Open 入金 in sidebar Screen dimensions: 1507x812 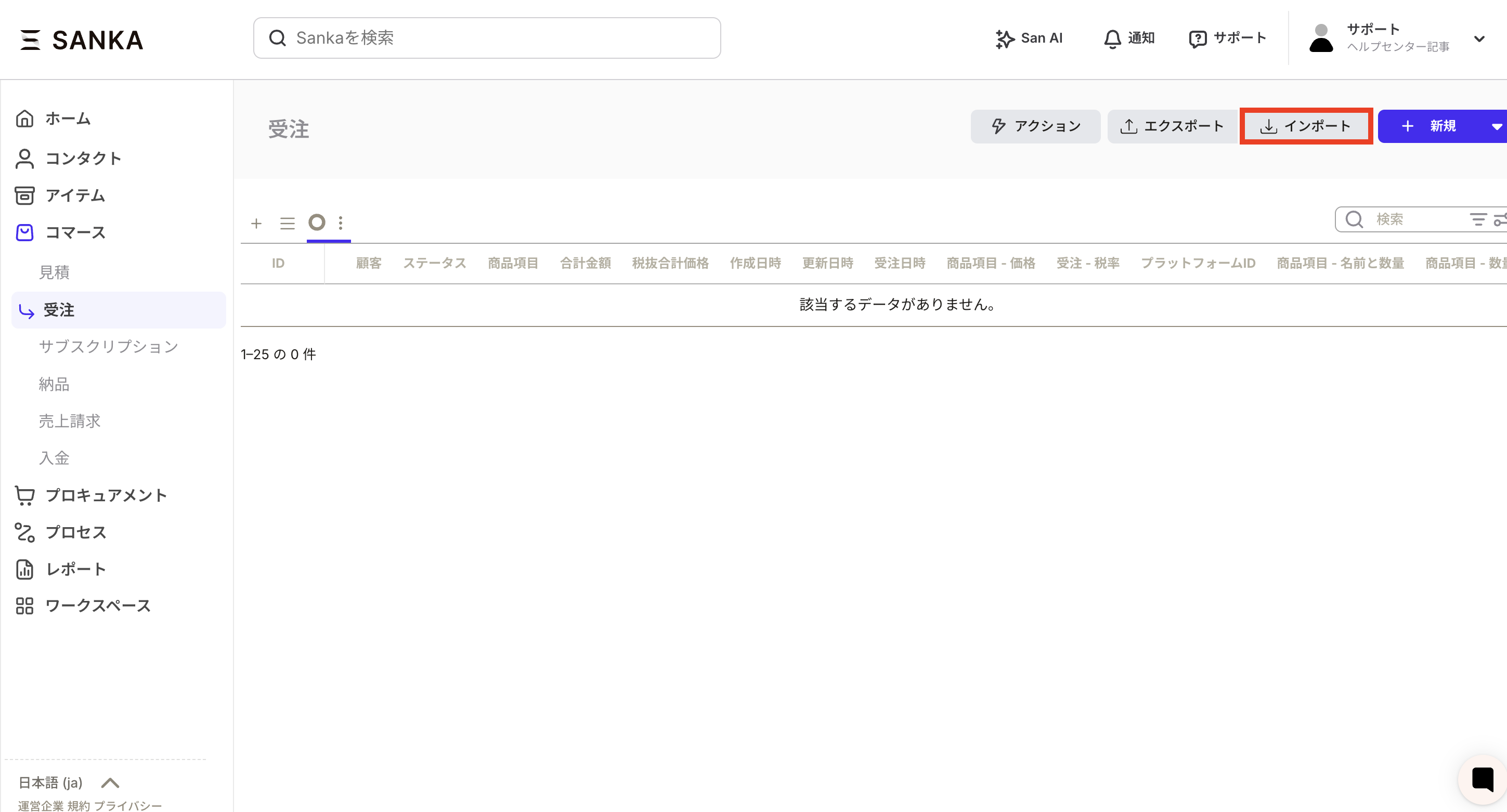(54, 457)
